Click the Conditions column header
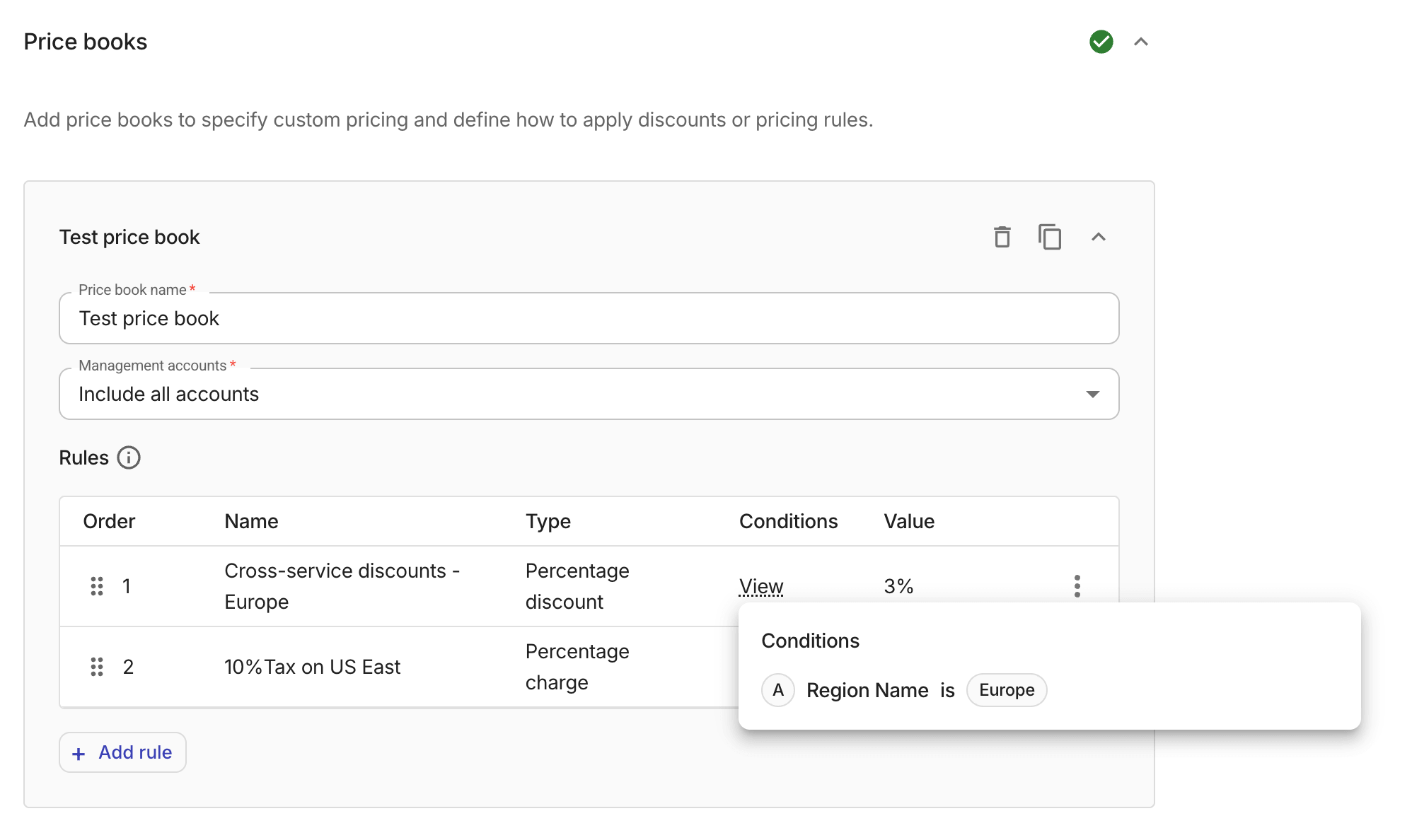The height and width of the screenshot is (840, 1412). [x=788, y=521]
